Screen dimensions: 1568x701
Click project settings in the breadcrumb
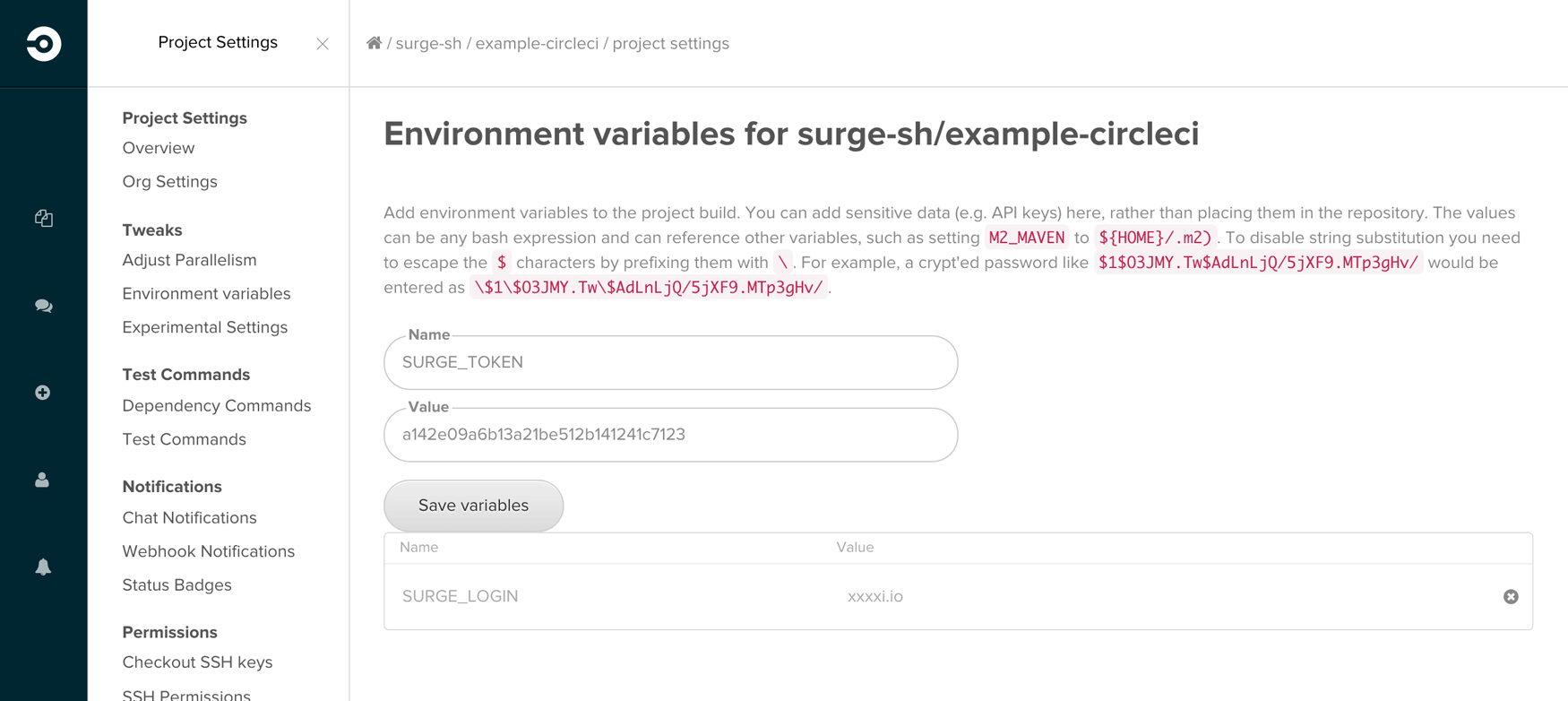click(671, 43)
